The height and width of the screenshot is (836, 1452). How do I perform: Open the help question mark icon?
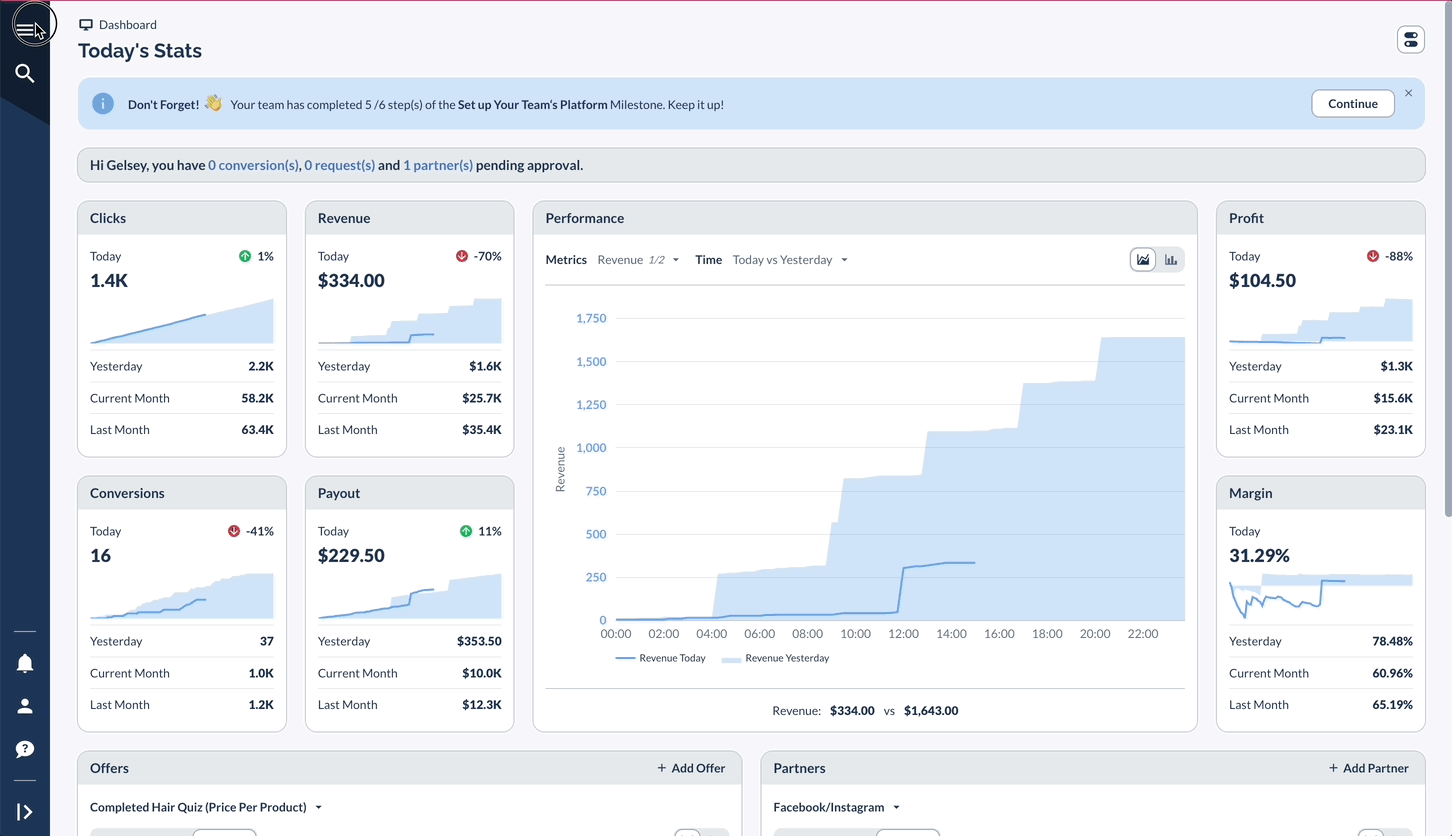pos(25,749)
